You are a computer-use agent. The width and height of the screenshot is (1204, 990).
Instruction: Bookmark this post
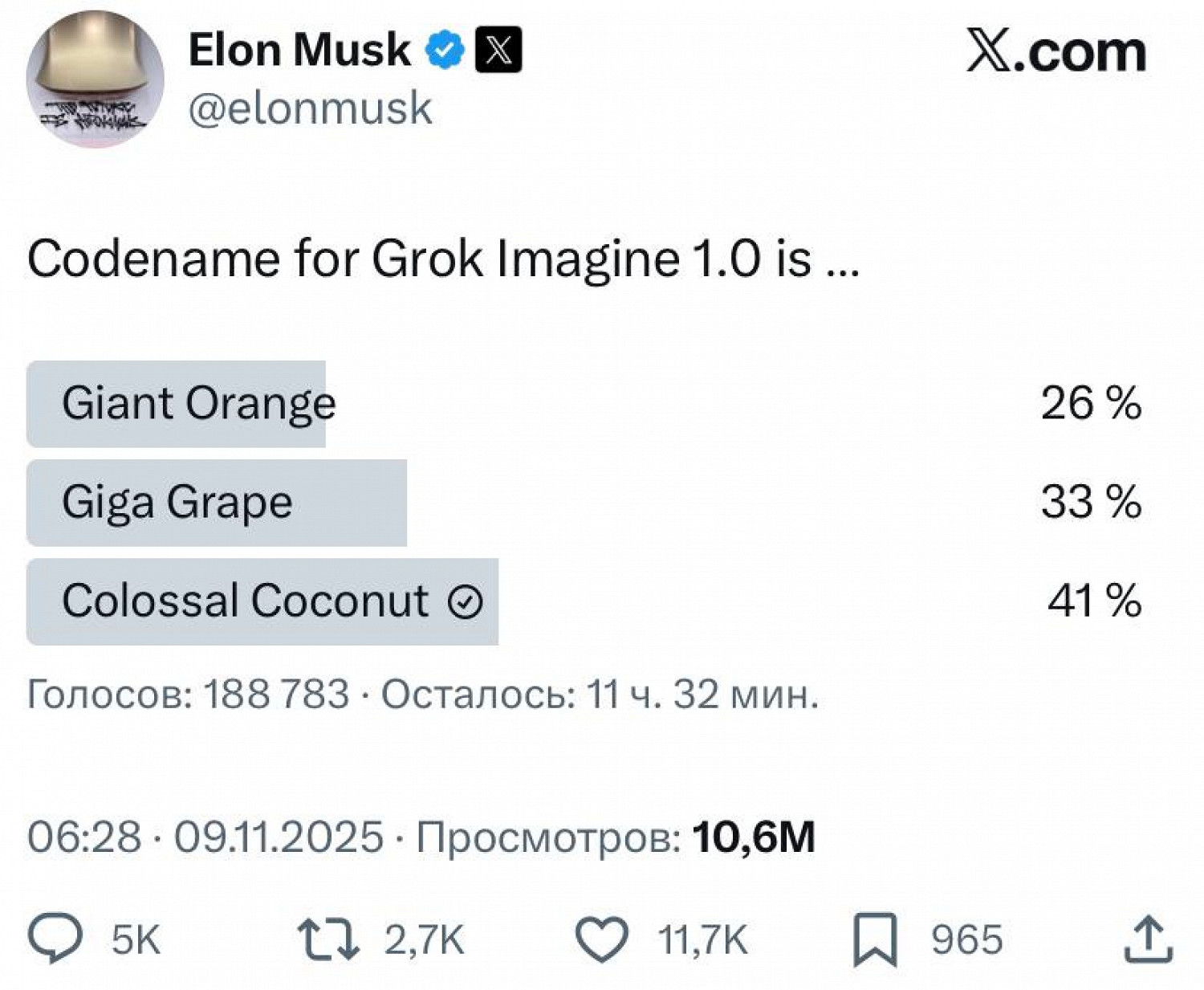(874, 939)
